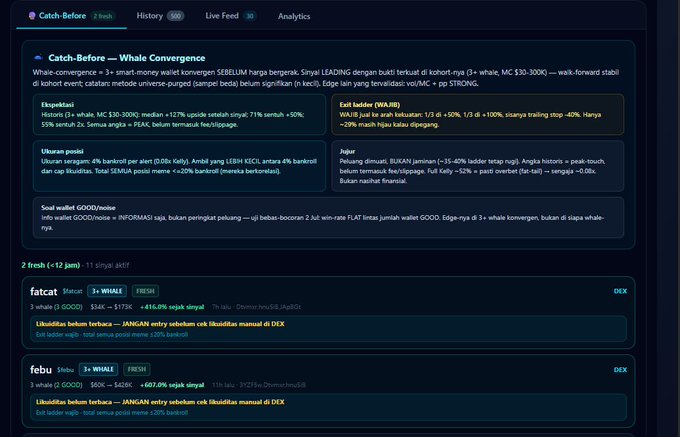Click '3 whale (2 GOOD)' on febu
The width and height of the screenshot is (680, 437).
(56, 385)
